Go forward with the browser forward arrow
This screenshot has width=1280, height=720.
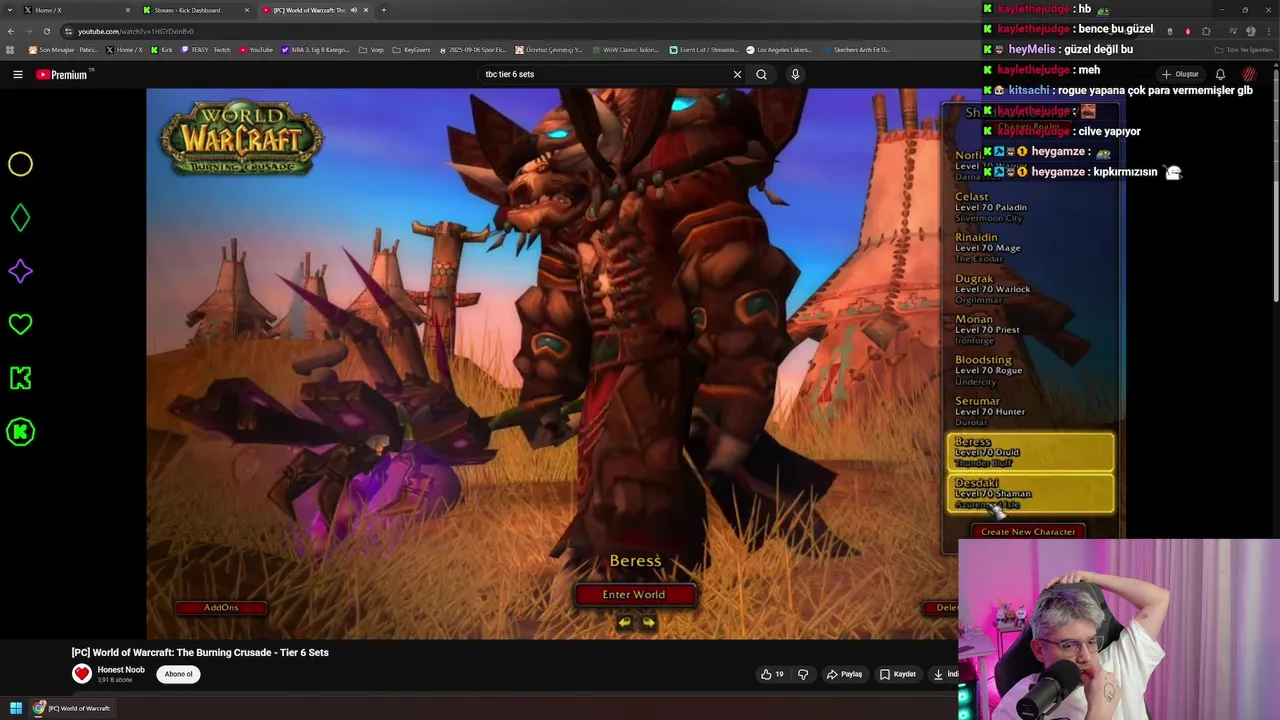click(x=28, y=31)
